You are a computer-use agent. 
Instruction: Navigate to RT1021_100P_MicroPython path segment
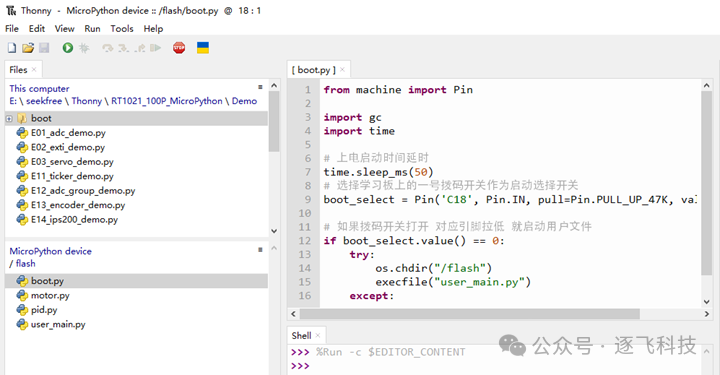167,101
